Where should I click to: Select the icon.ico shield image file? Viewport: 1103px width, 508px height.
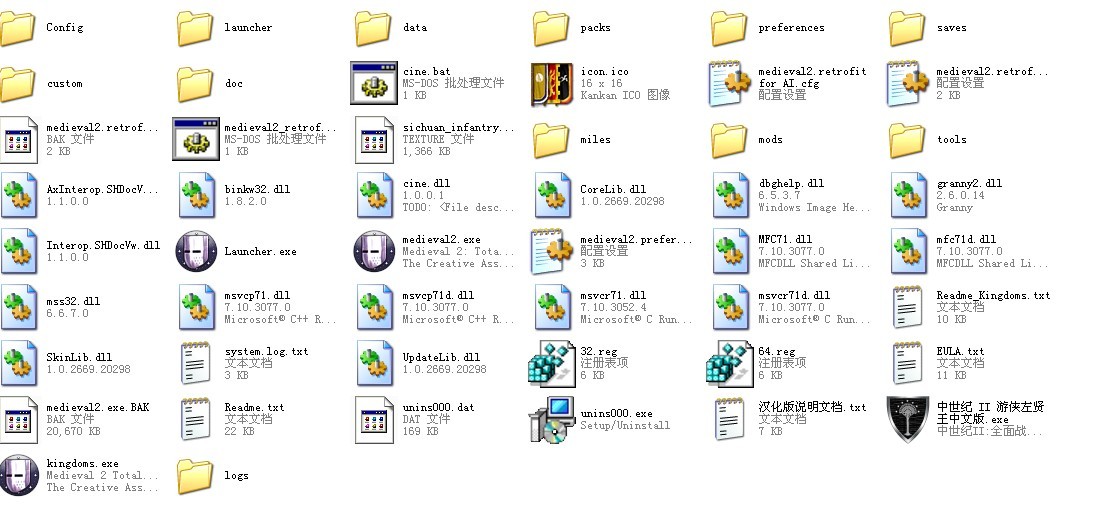pyautogui.click(x=552, y=83)
